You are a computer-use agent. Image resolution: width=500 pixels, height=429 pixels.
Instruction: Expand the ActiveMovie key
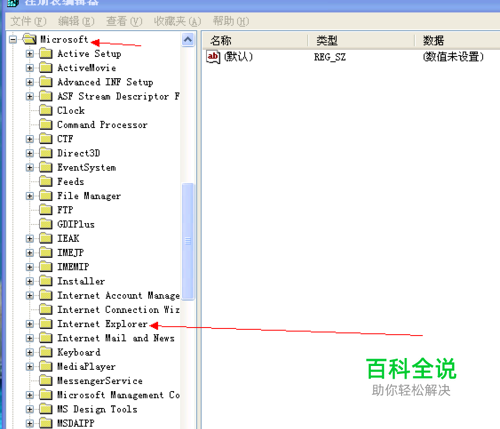(30, 68)
